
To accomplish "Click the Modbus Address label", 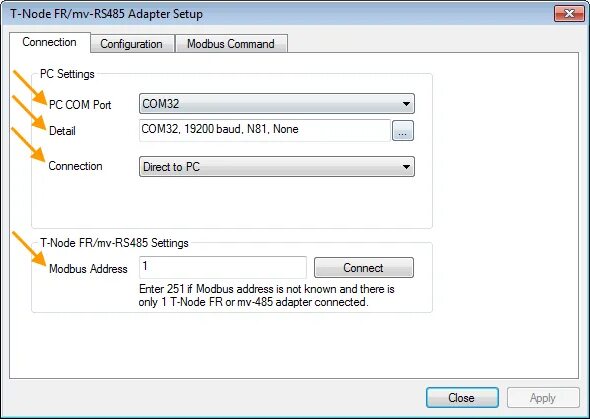I will [88, 269].
